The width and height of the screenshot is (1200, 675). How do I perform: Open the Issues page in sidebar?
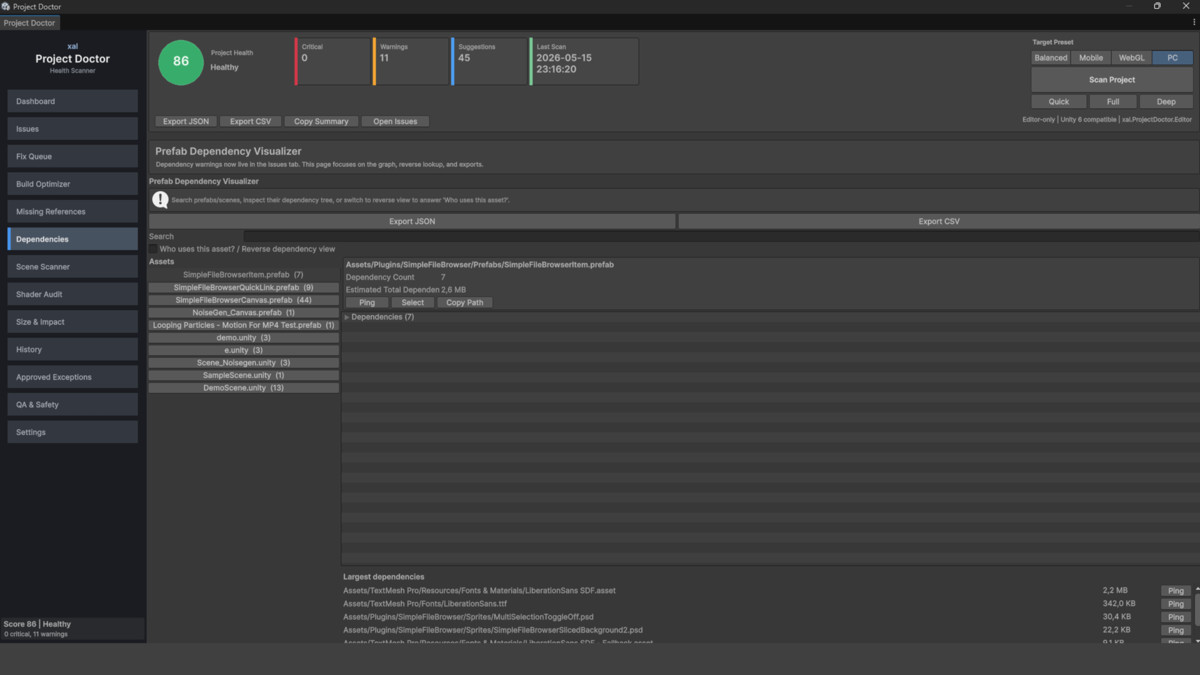point(73,129)
